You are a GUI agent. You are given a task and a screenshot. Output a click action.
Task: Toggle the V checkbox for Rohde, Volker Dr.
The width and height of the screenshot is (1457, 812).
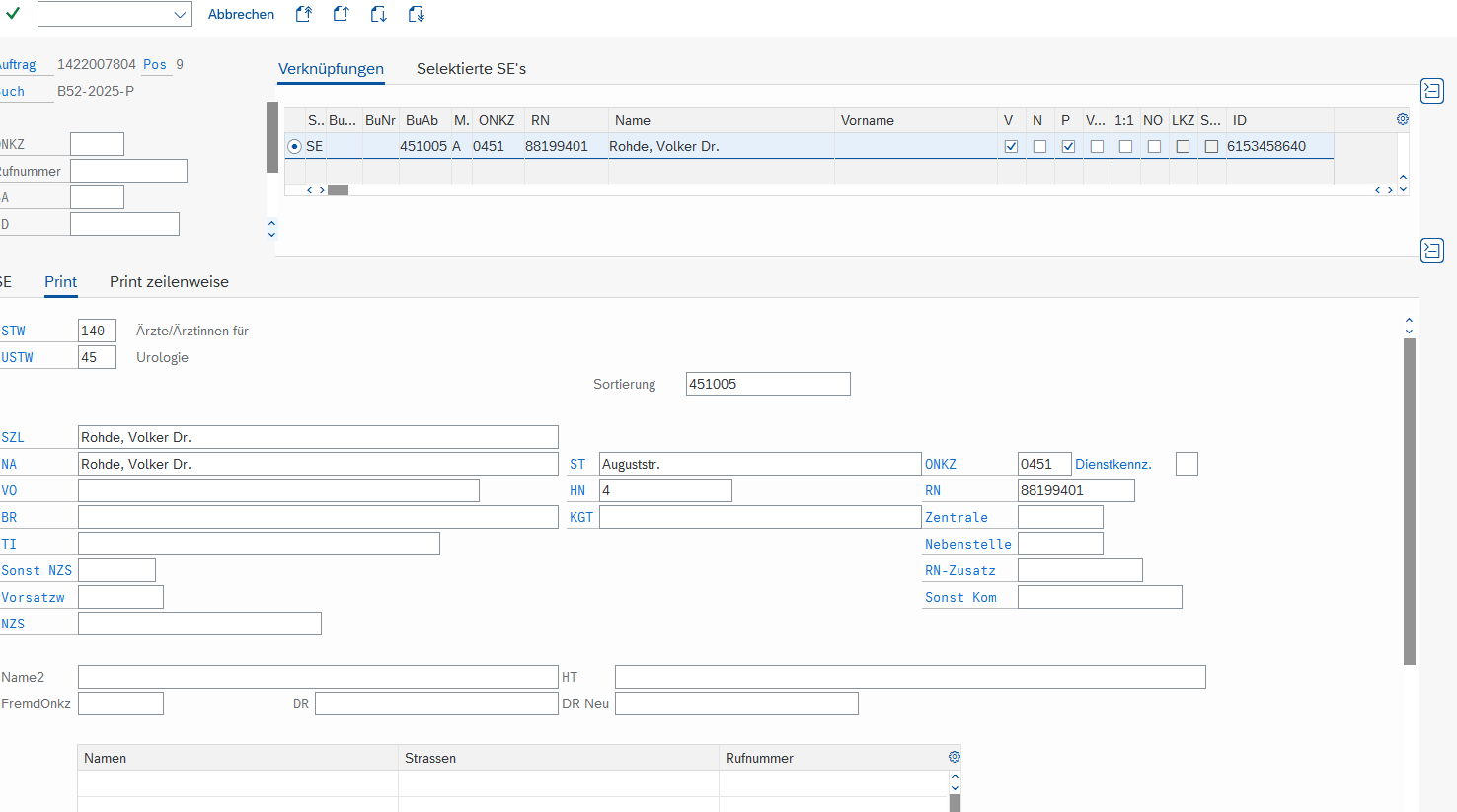pos(1011,146)
